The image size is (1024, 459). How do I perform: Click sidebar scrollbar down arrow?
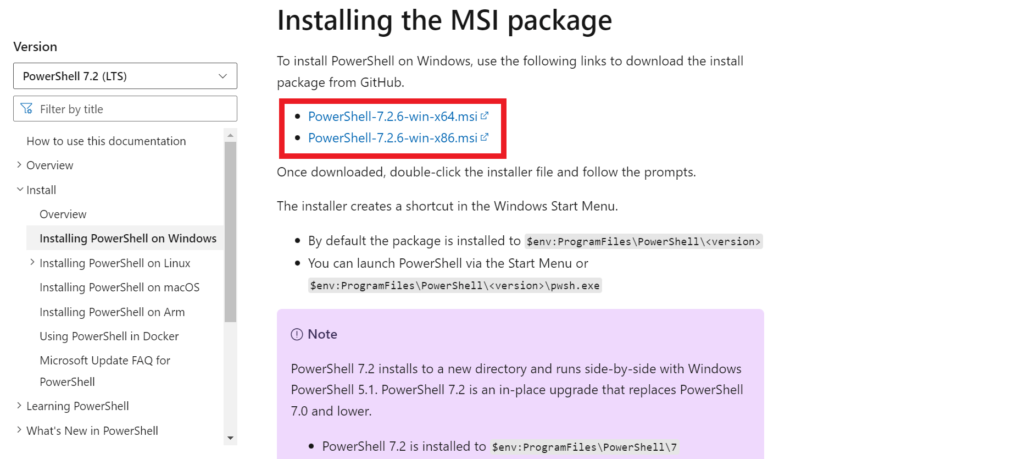click(x=230, y=437)
